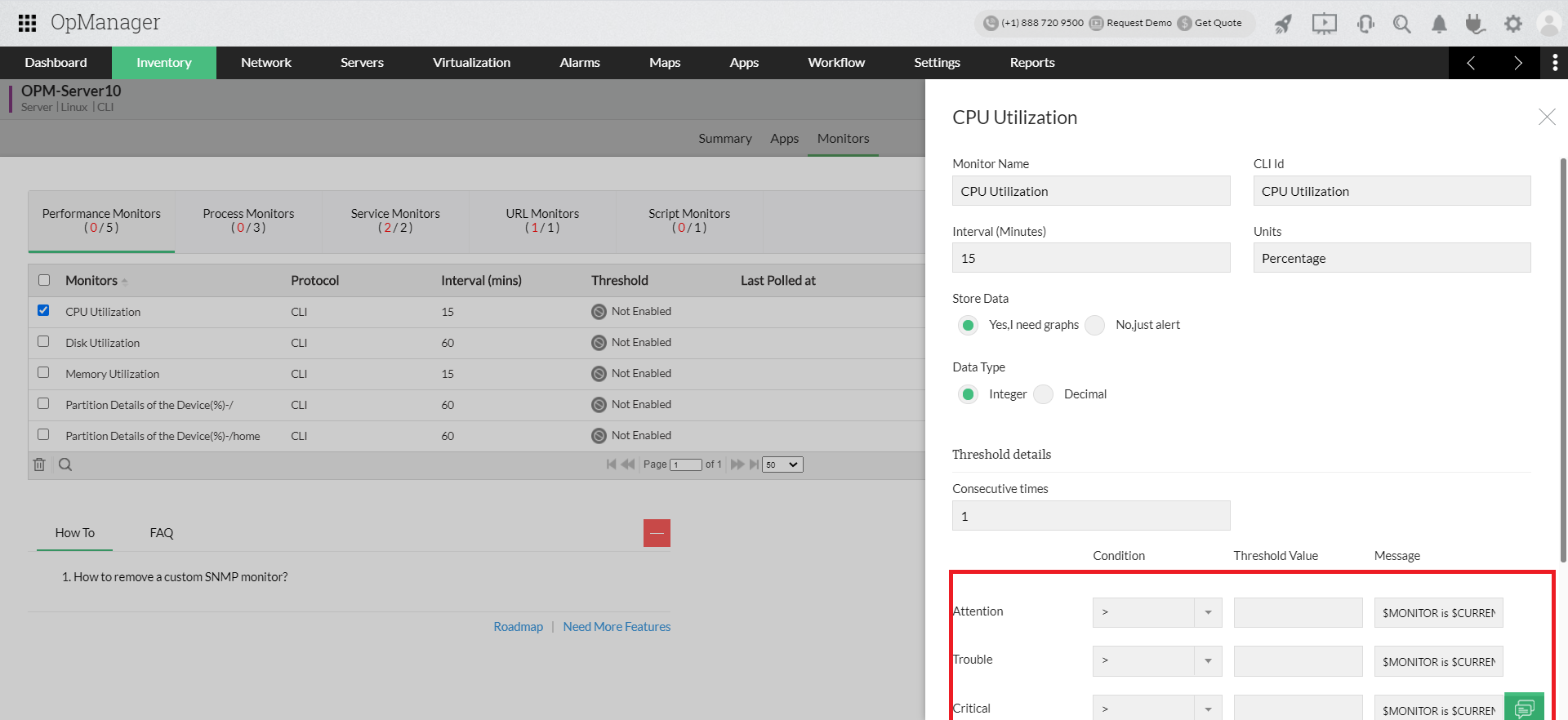Click the Consecutive times input field
This screenshot has height=720, width=1568.
[1091, 516]
